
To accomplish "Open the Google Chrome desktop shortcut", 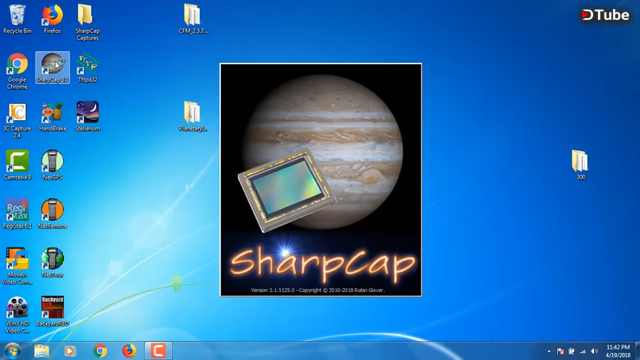I will (17, 71).
